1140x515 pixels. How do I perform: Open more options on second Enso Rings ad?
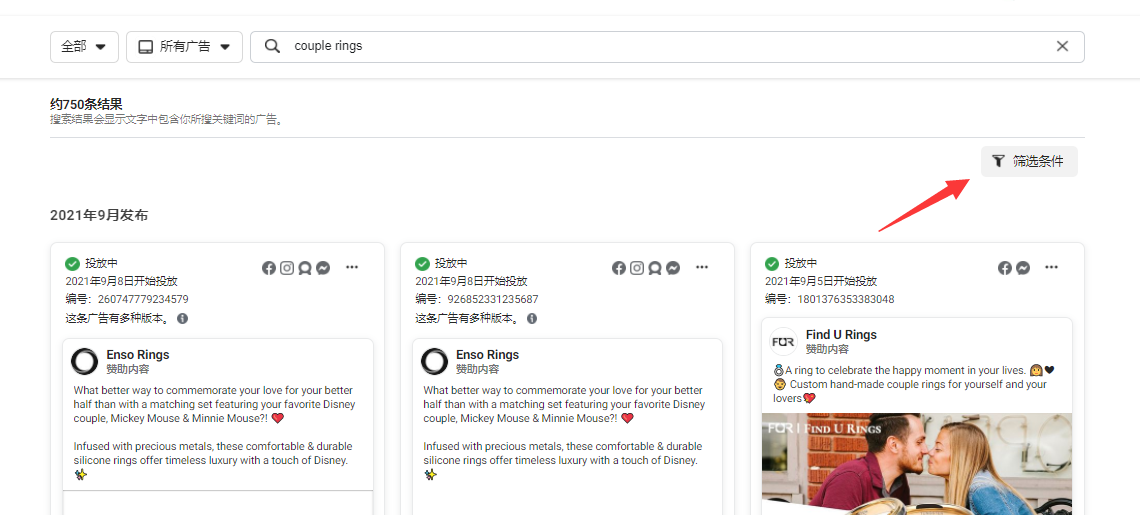coord(702,267)
